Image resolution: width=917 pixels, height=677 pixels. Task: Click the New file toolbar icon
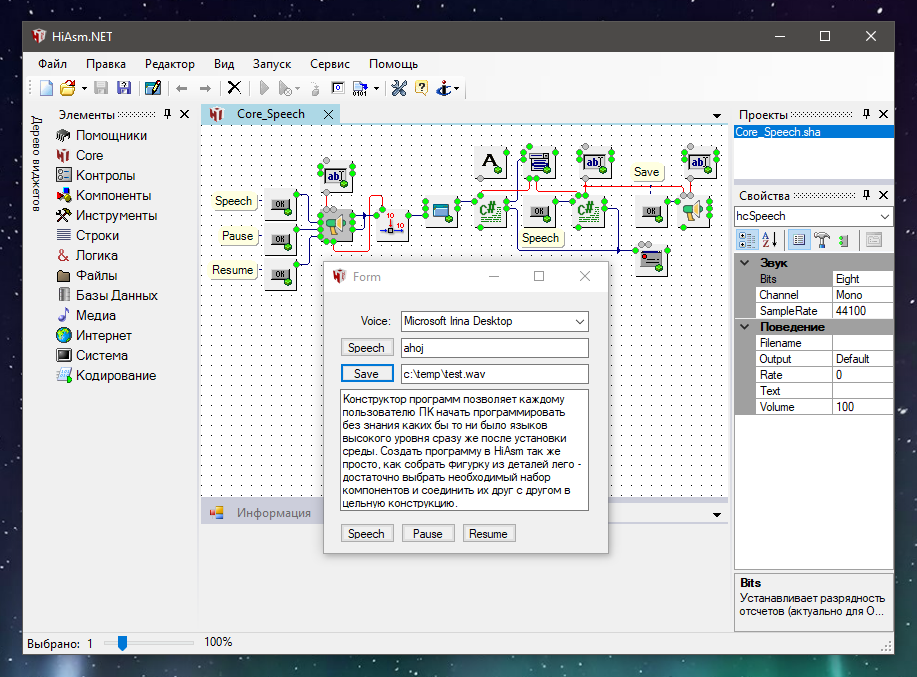tap(46, 88)
